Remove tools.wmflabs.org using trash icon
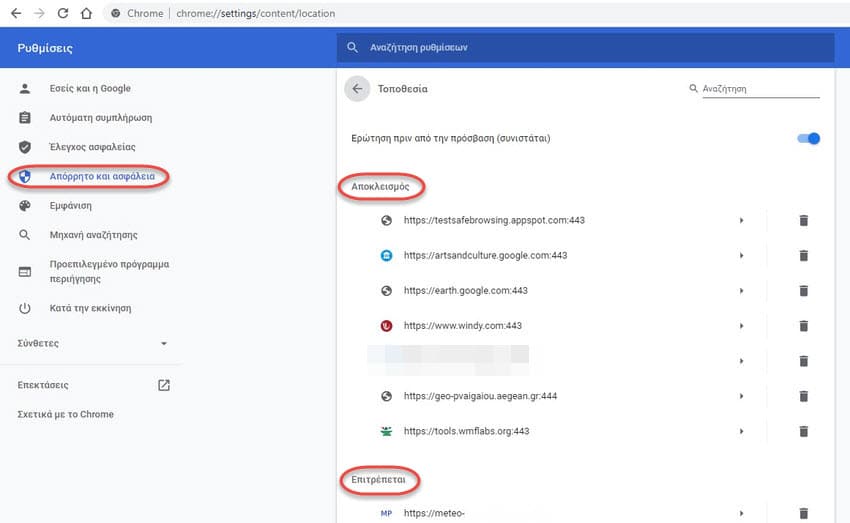 (802, 432)
